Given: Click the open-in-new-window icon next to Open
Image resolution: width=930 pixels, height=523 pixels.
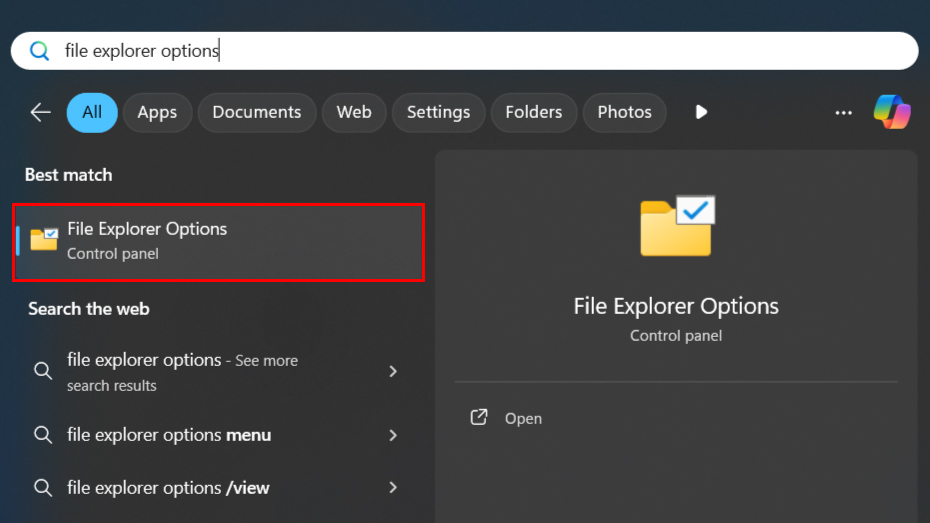Looking at the screenshot, I should [479, 417].
